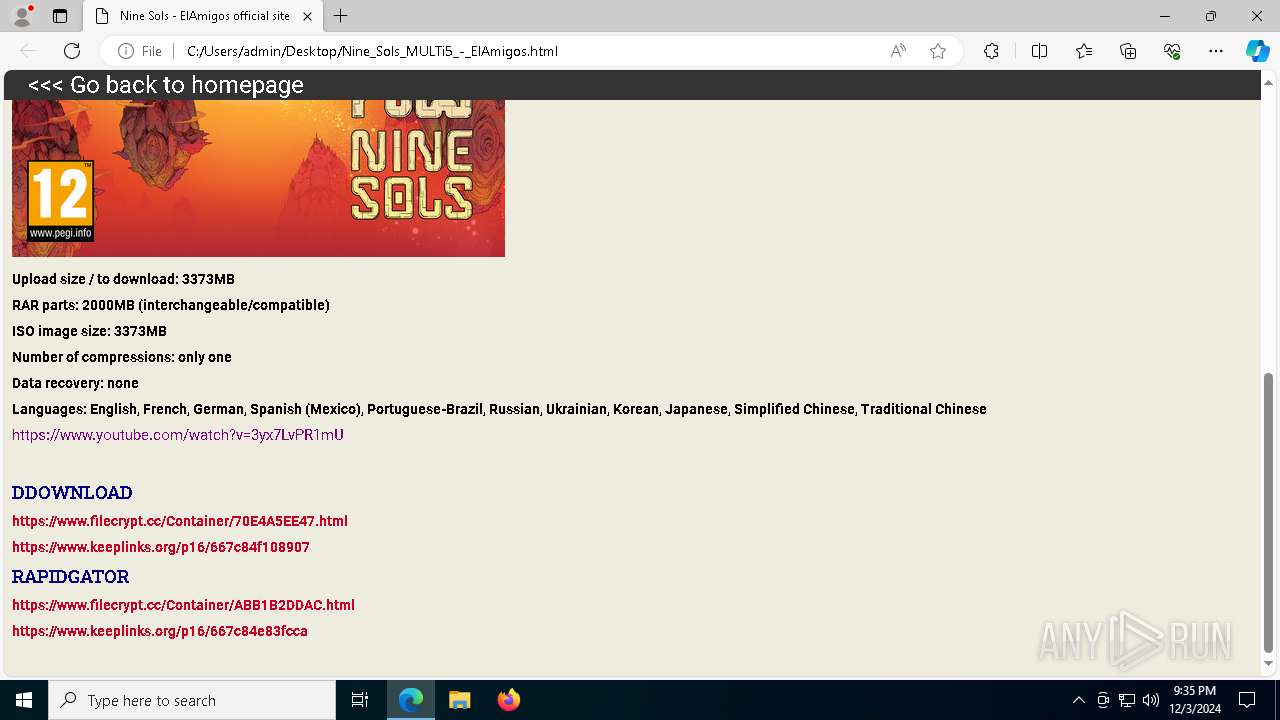Click the RAPIDGATOR heading
Screen dimensions: 1280x720
(x=70, y=577)
